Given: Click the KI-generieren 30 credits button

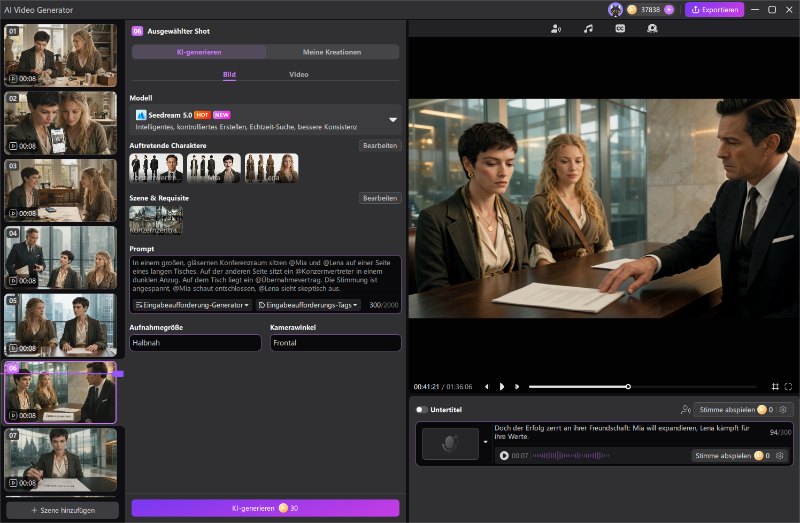Looking at the screenshot, I should tap(265, 508).
